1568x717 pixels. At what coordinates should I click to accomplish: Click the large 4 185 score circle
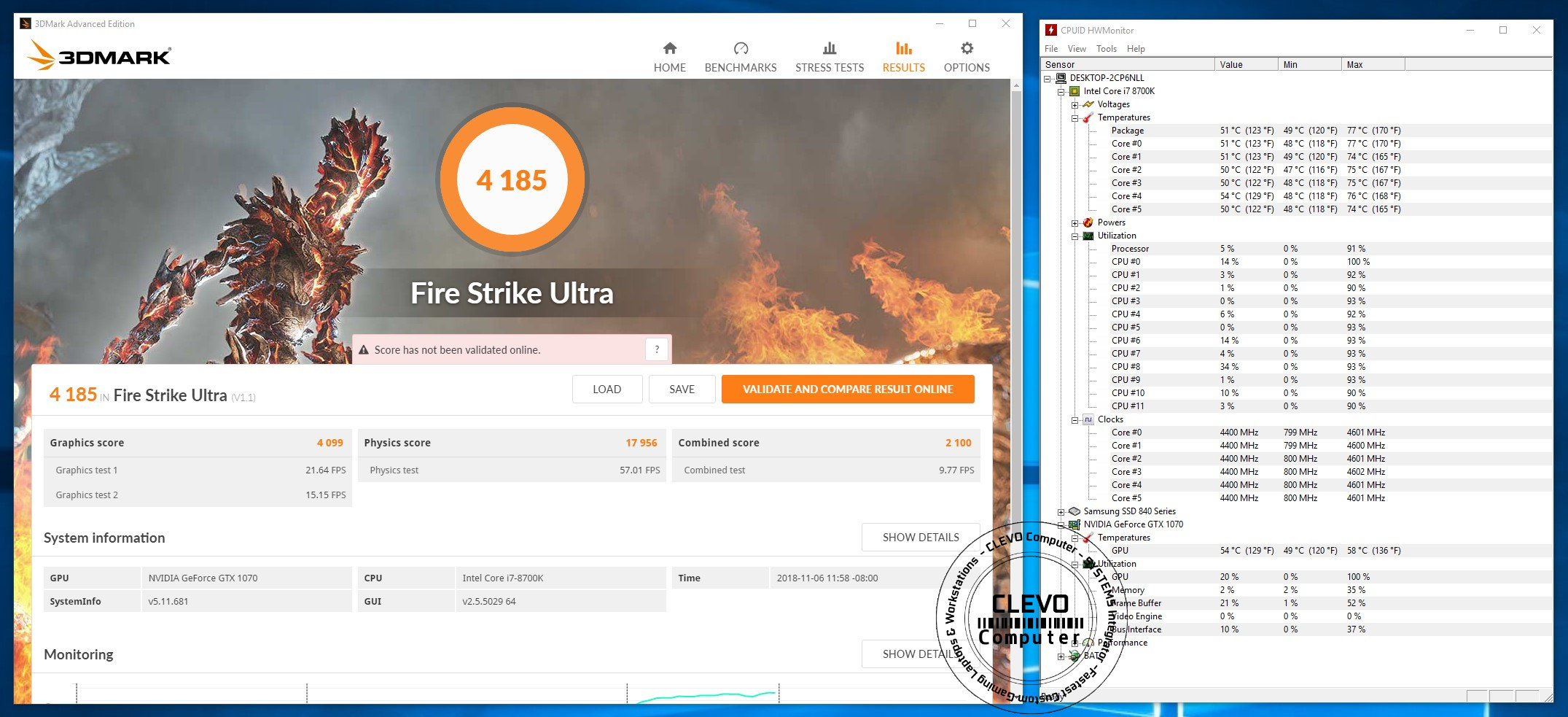point(512,179)
